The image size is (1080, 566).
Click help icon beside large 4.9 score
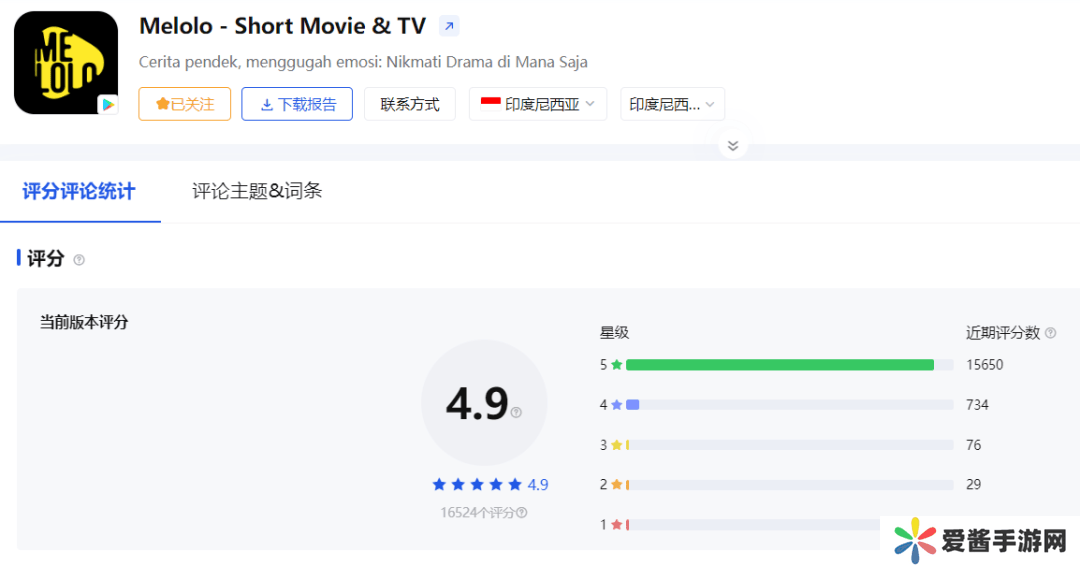(x=516, y=412)
